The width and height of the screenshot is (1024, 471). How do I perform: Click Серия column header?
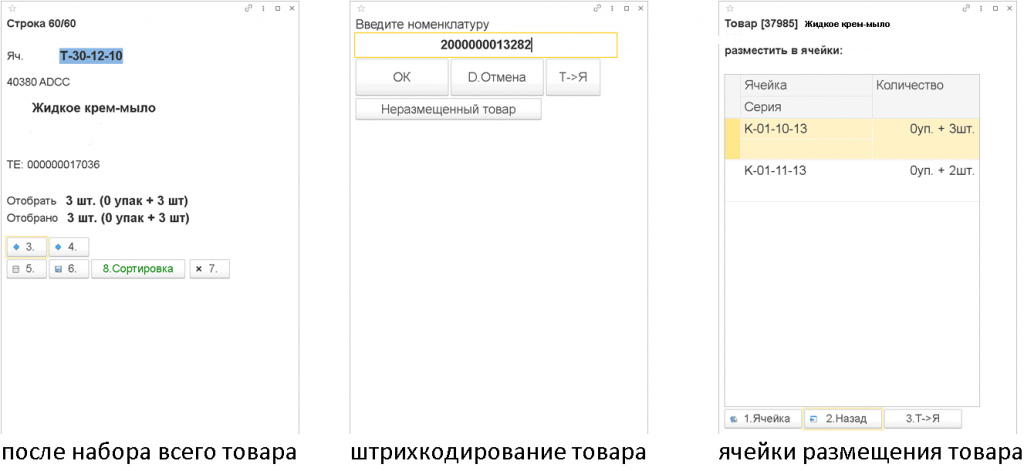click(806, 107)
